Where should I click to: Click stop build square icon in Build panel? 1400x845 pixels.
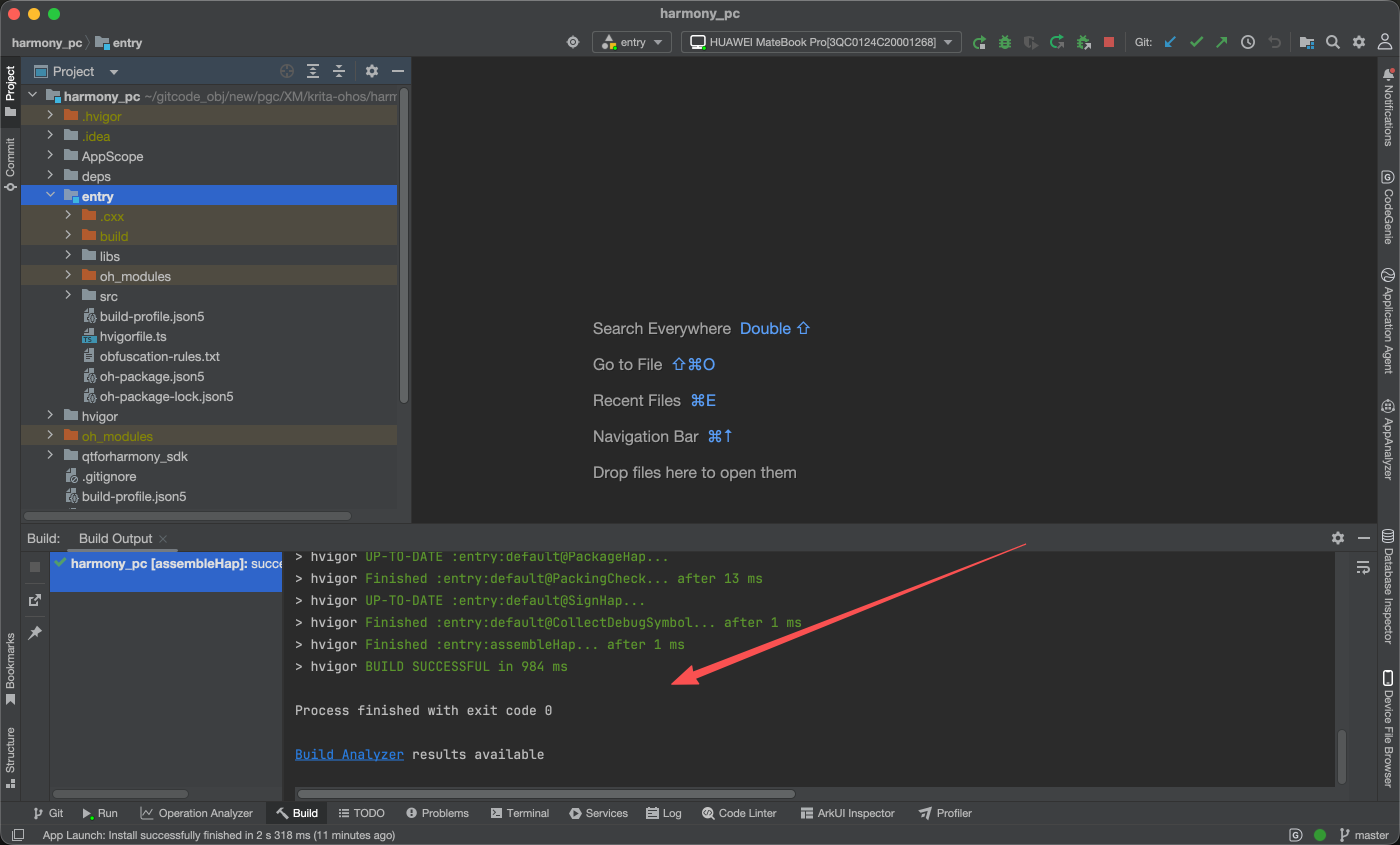pos(34,566)
